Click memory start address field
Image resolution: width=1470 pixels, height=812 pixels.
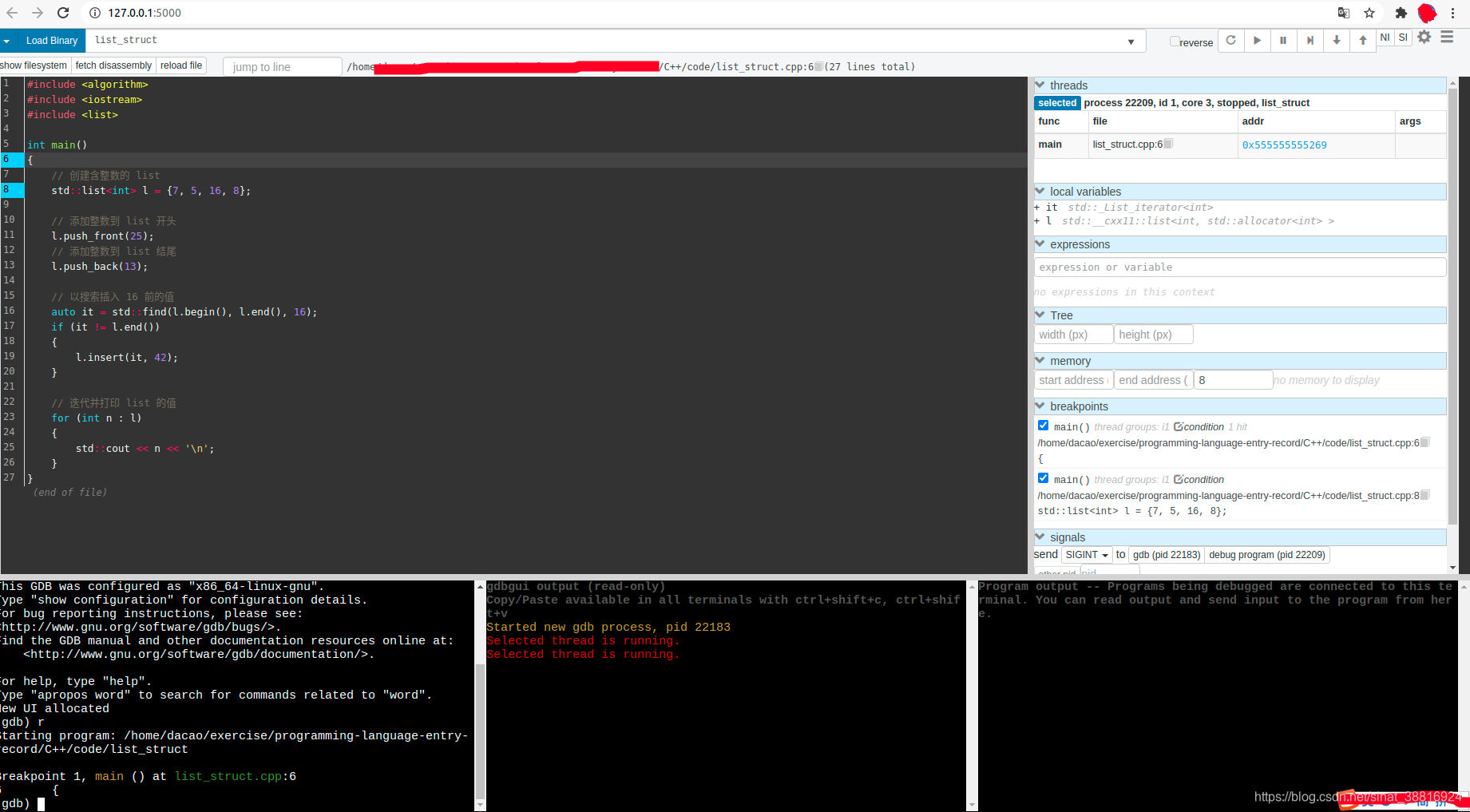(1073, 380)
